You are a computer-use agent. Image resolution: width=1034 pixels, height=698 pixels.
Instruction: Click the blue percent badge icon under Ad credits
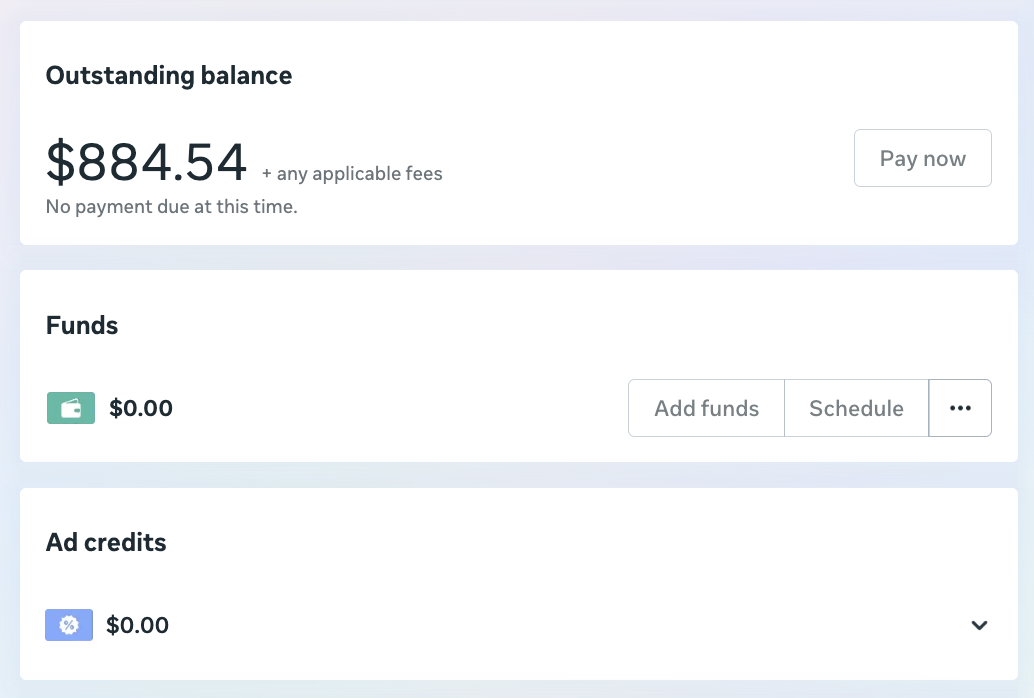(67, 625)
